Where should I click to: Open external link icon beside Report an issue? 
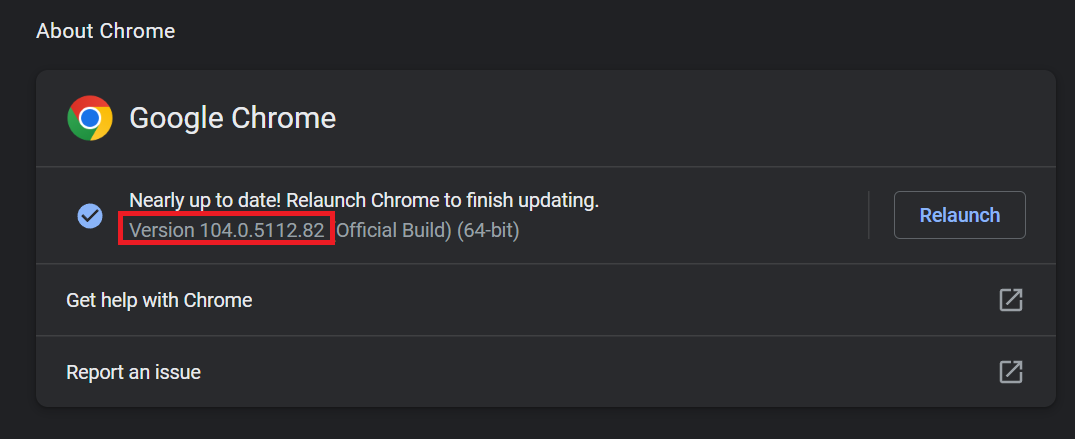point(1011,372)
